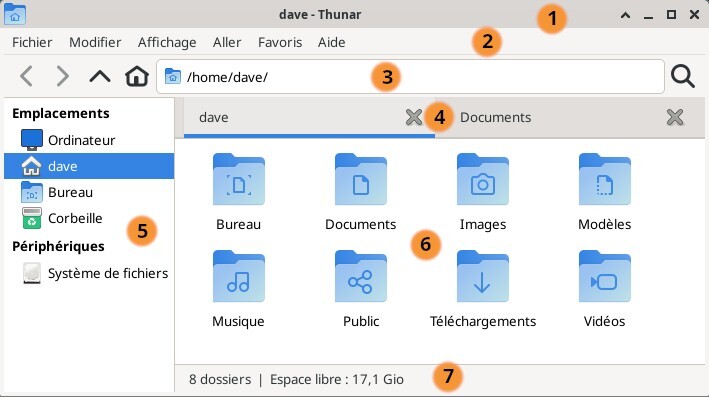Select the Public folder icon
The height and width of the screenshot is (397, 709).
(360, 276)
